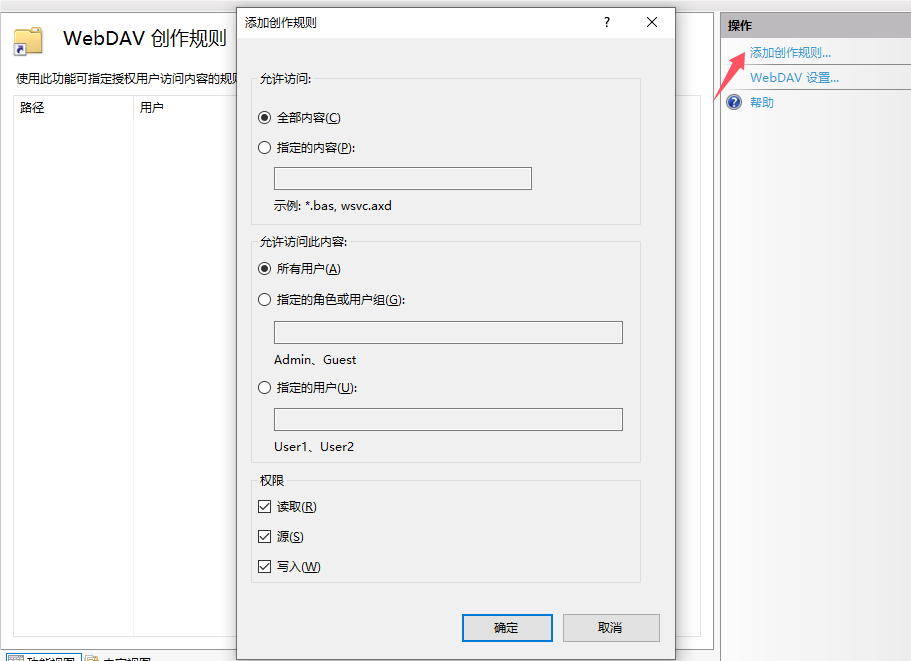911x661 pixels.
Task: Choose the 指定的用户(U) radio option
Action: point(264,387)
